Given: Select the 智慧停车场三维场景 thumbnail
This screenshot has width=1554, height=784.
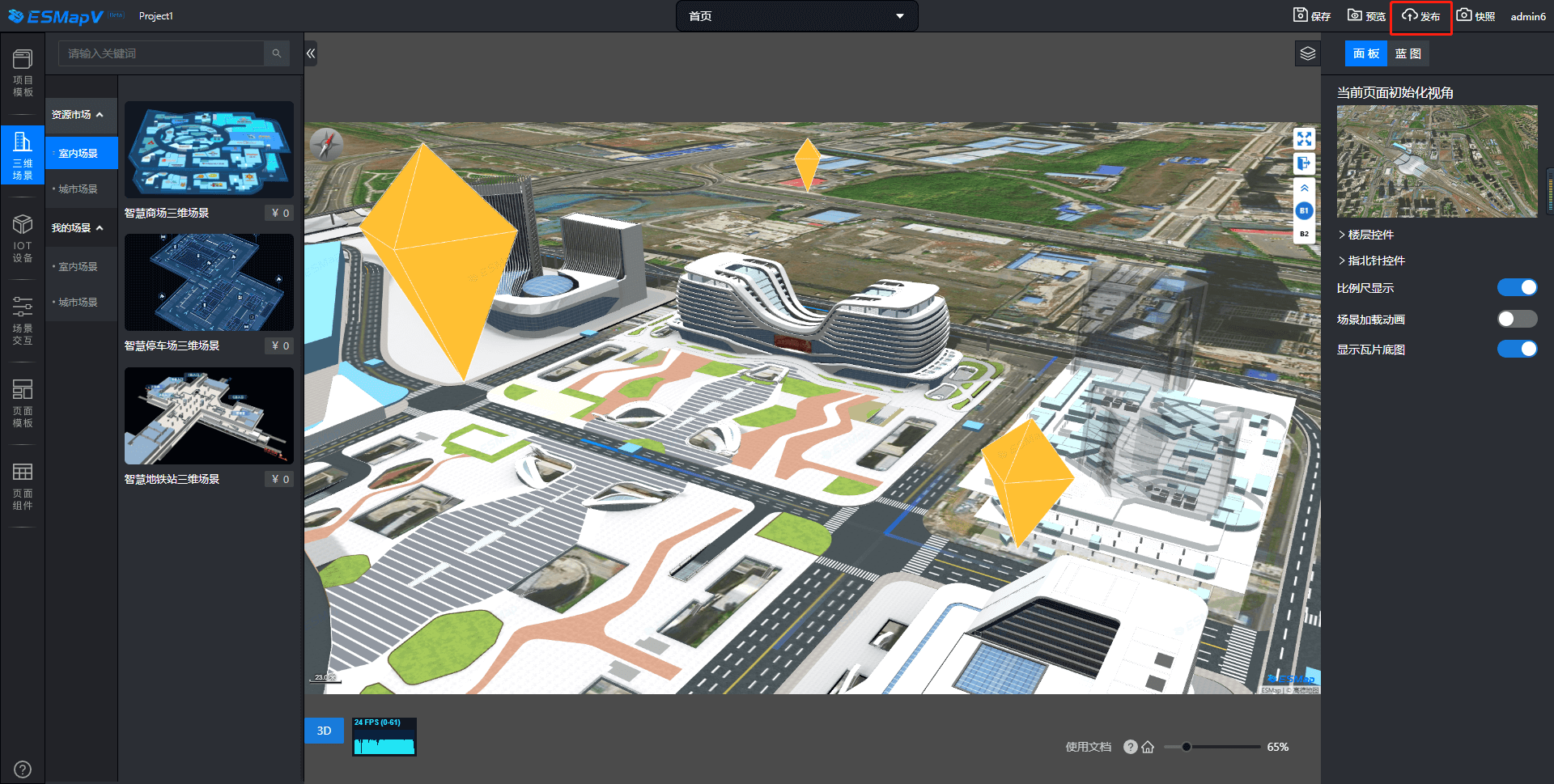Looking at the screenshot, I should click(209, 282).
